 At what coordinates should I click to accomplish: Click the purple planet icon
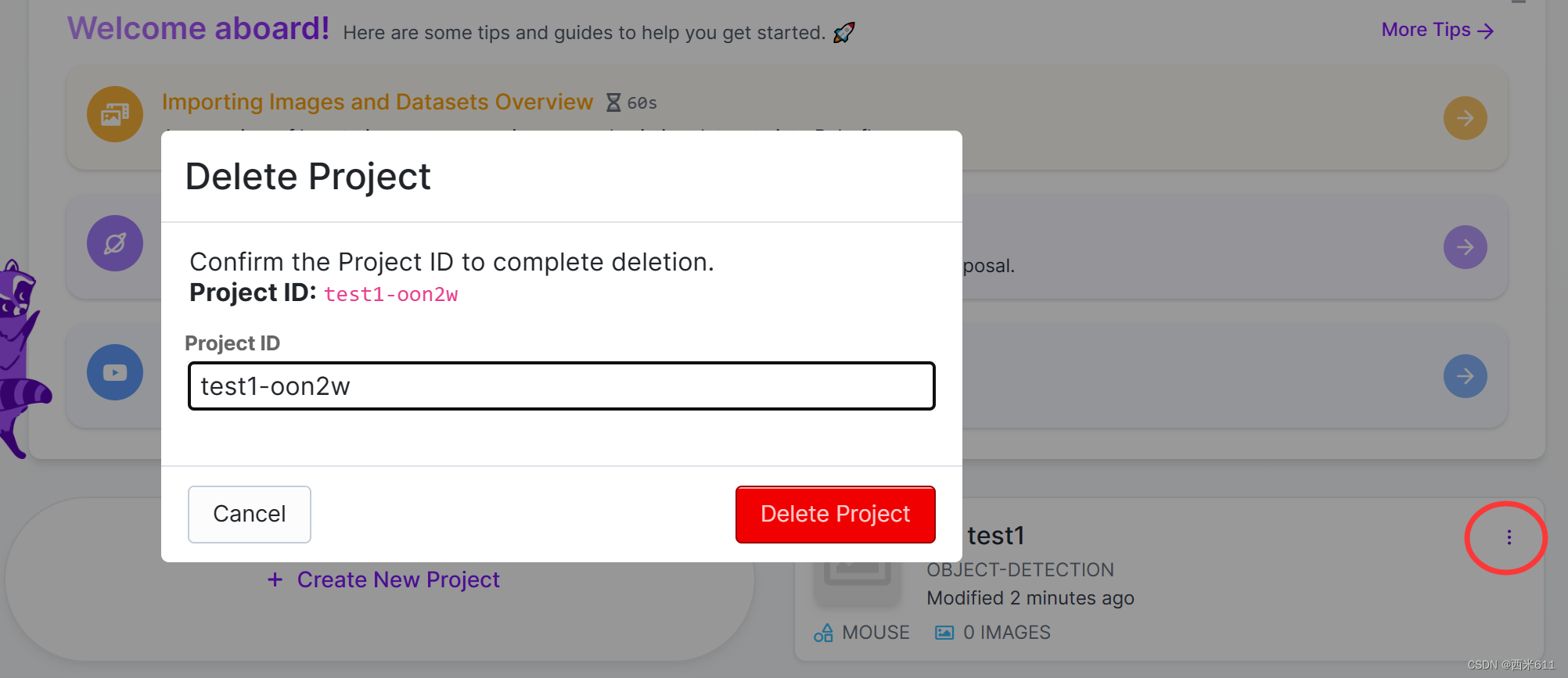(115, 243)
